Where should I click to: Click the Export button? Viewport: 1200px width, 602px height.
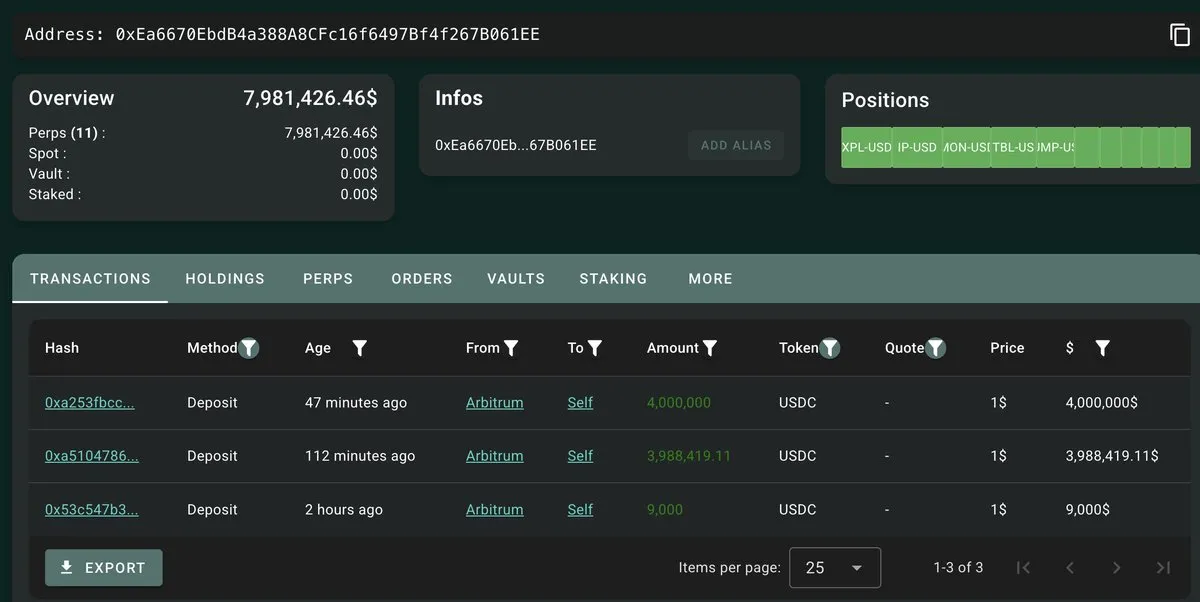coord(104,568)
